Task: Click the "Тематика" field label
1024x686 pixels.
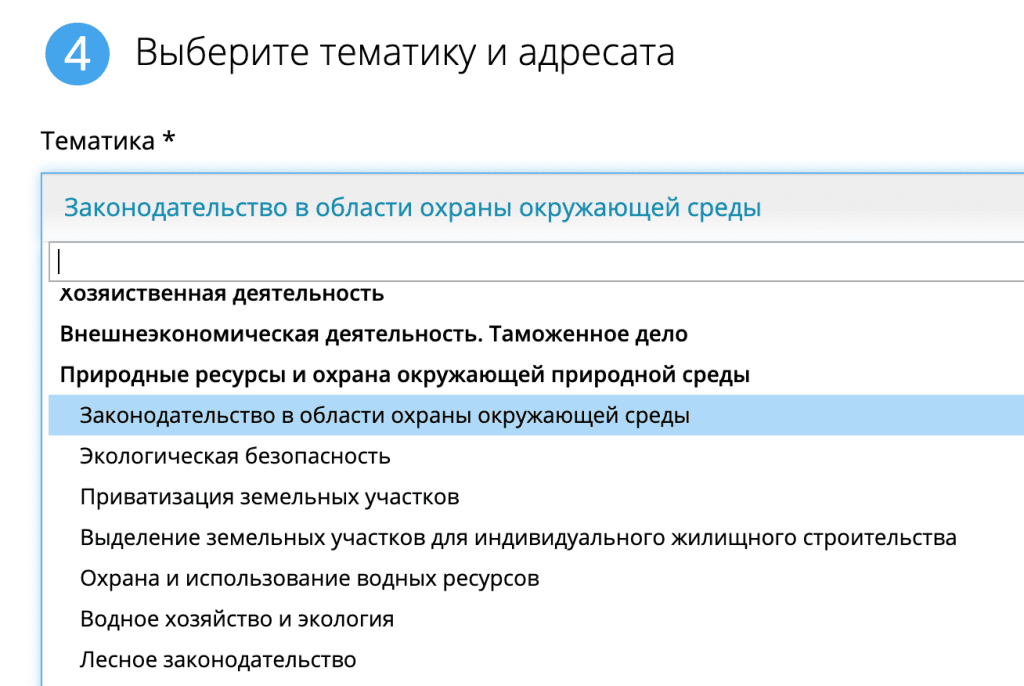Action: (97, 140)
